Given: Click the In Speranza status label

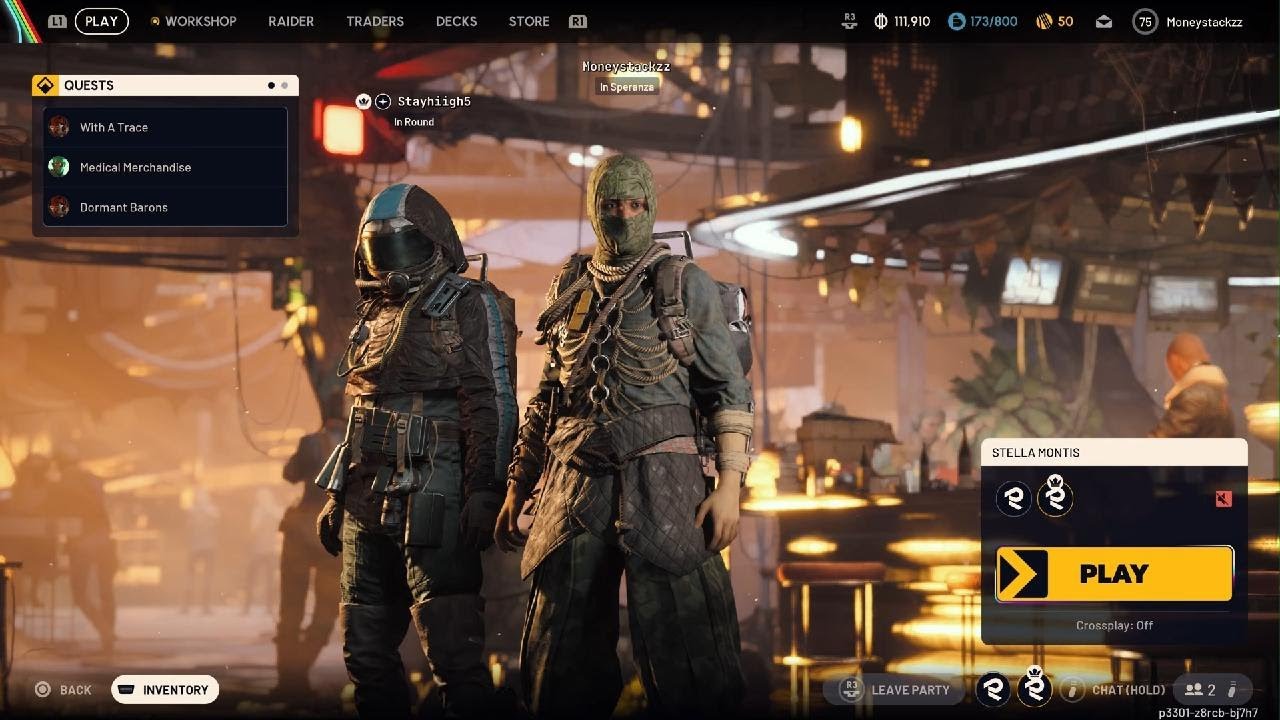Looking at the screenshot, I should 626,87.
